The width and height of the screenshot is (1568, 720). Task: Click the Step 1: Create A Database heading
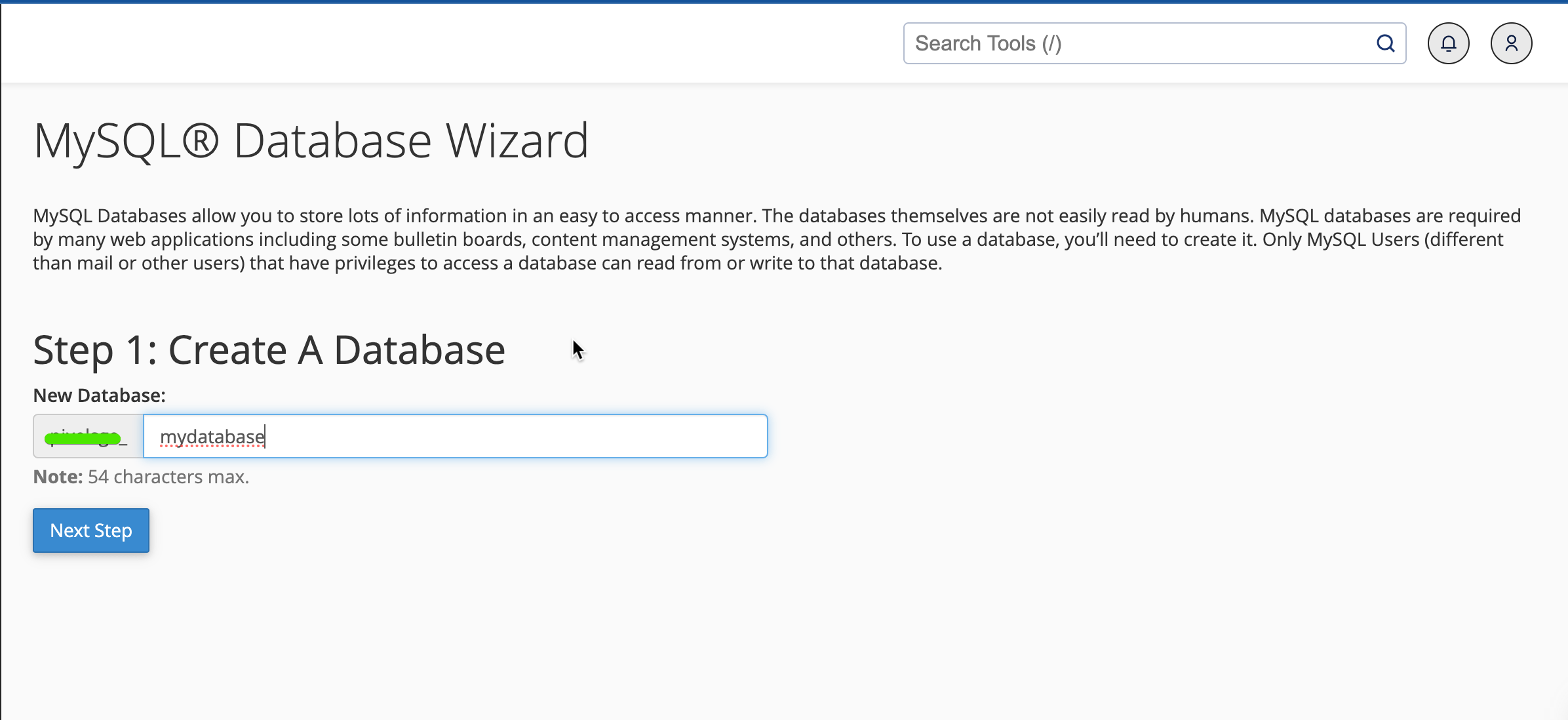click(269, 350)
